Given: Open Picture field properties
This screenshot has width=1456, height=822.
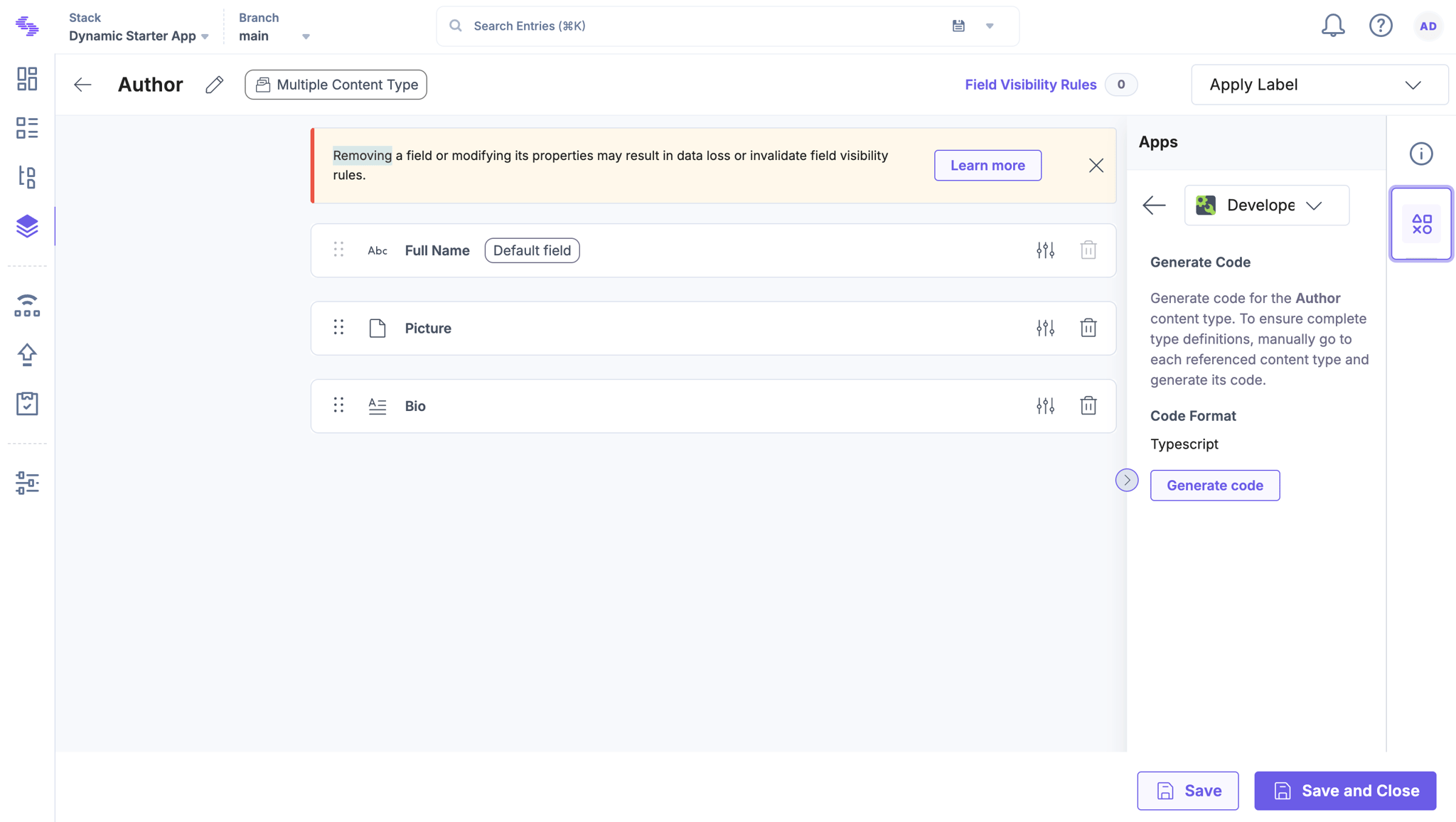Looking at the screenshot, I should coord(1045,328).
